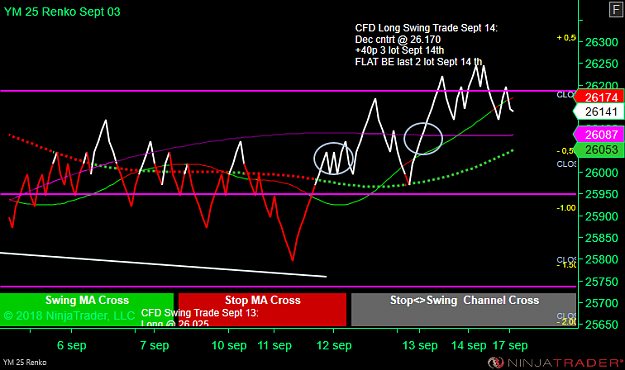Select the chart title 'YM 25 Renko Sept 03'
Screen dimensions: 625x370
tap(62, 12)
